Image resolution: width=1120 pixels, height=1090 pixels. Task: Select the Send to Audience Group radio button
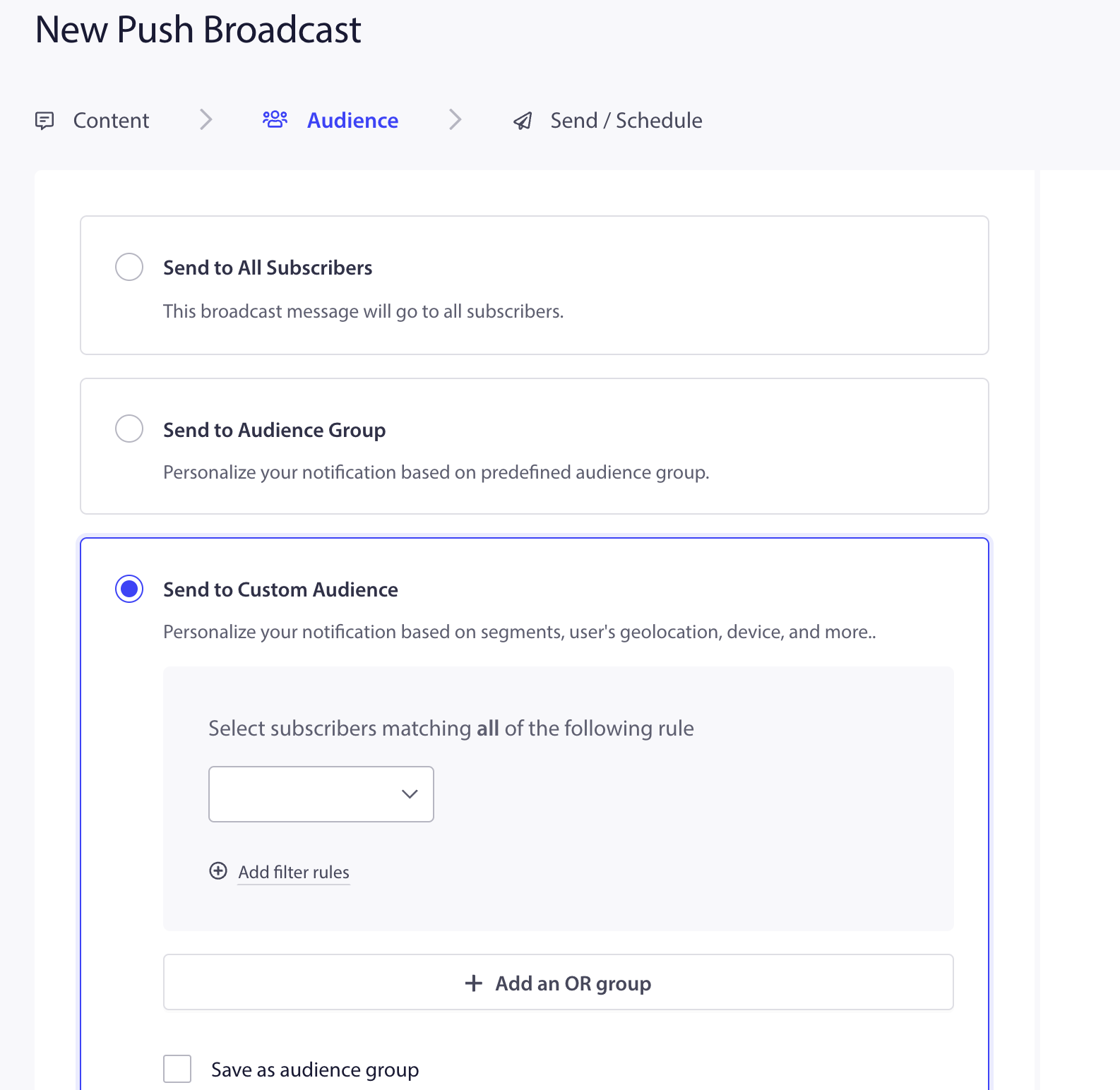tap(129, 429)
